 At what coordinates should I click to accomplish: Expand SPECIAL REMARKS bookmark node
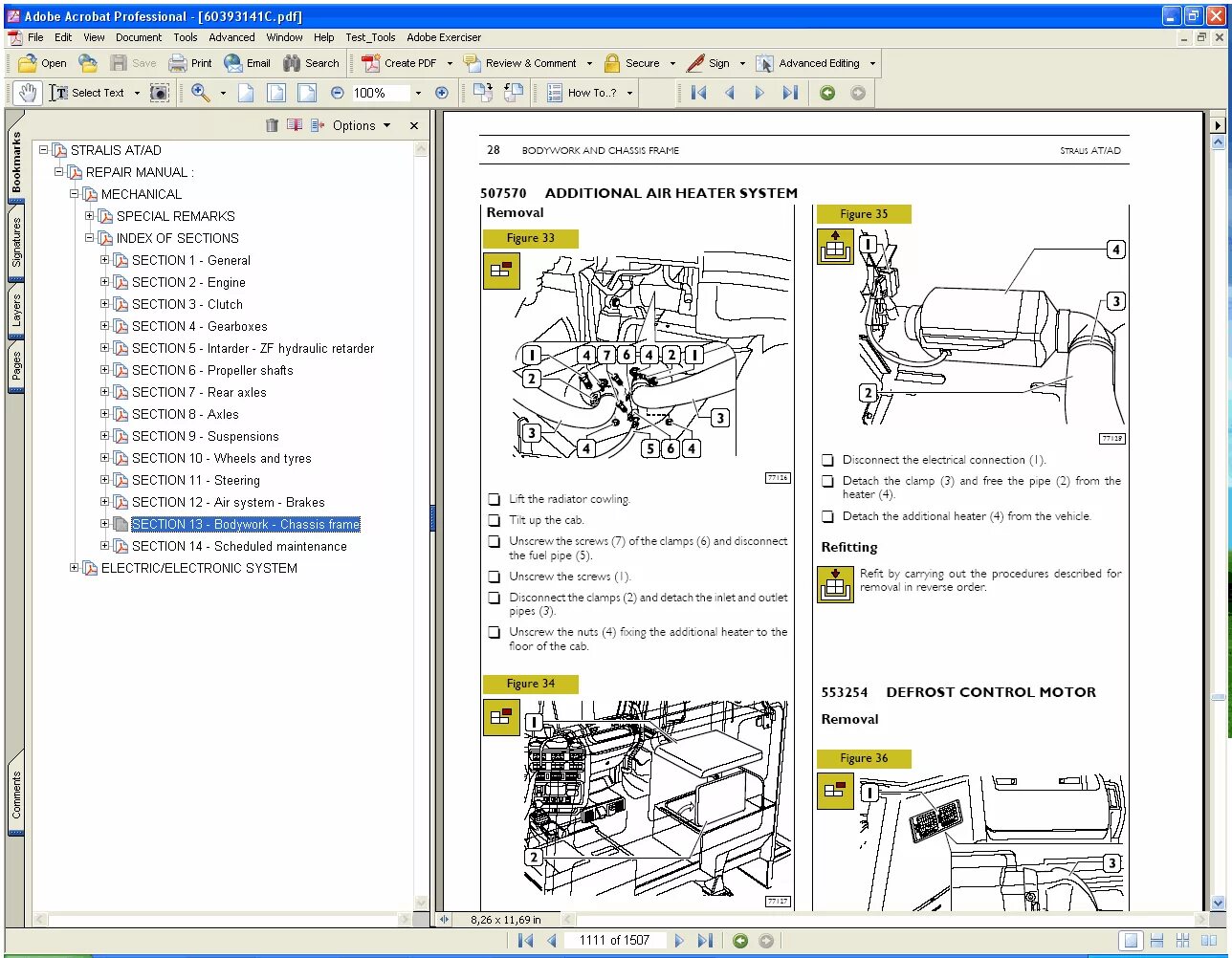[90, 216]
